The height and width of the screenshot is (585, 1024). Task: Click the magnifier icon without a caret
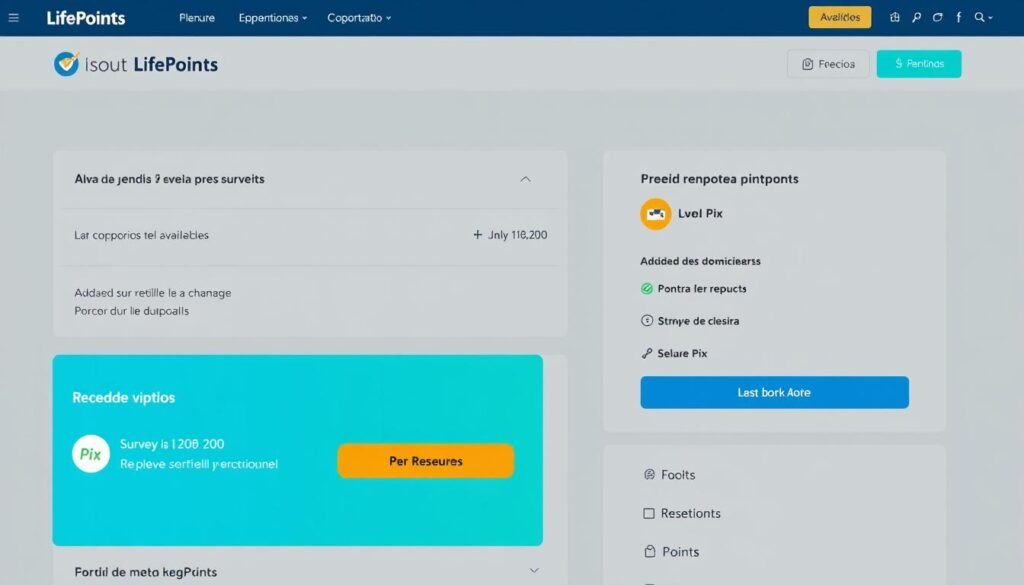click(x=916, y=18)
